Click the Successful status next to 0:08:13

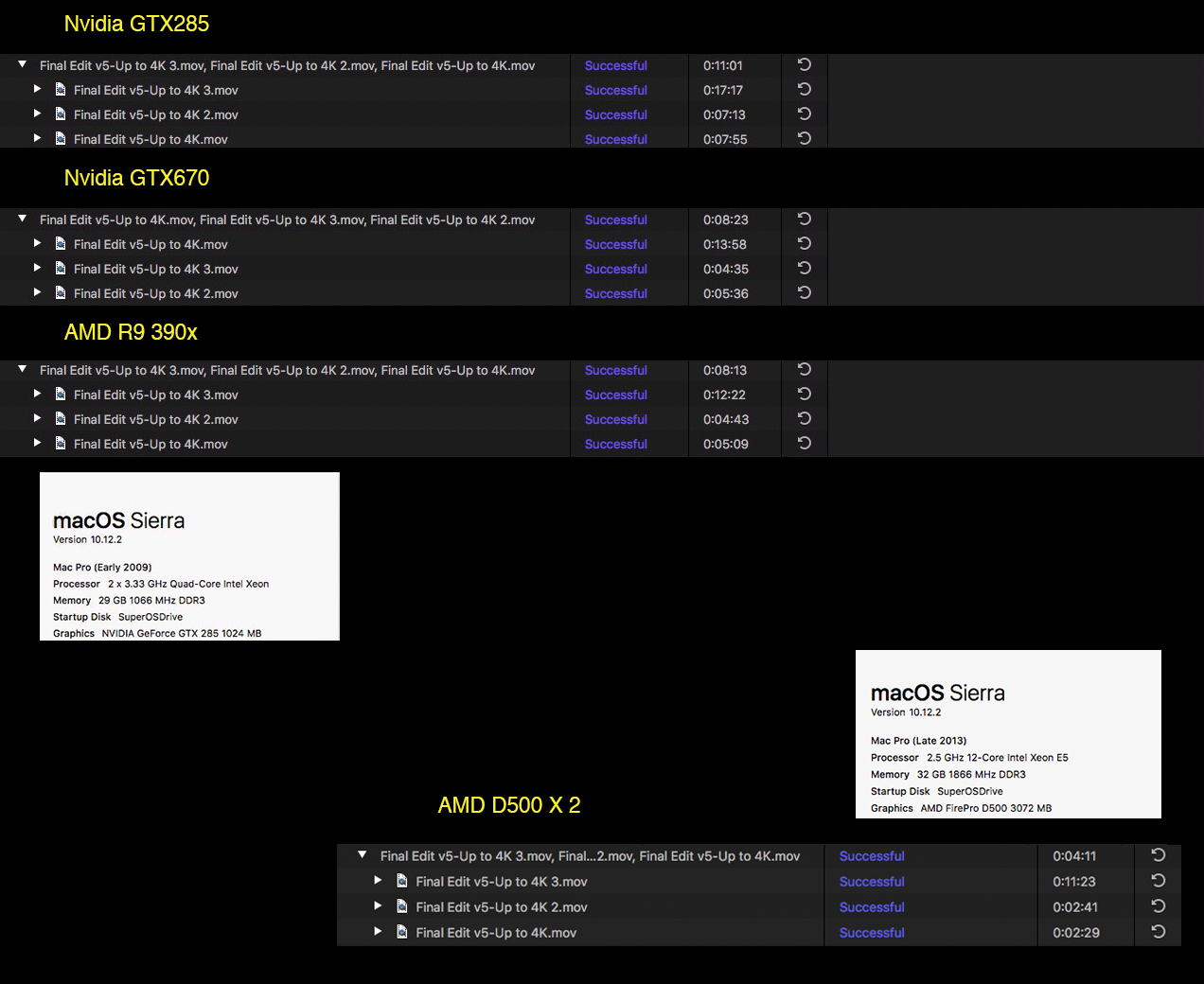[616, 370]
